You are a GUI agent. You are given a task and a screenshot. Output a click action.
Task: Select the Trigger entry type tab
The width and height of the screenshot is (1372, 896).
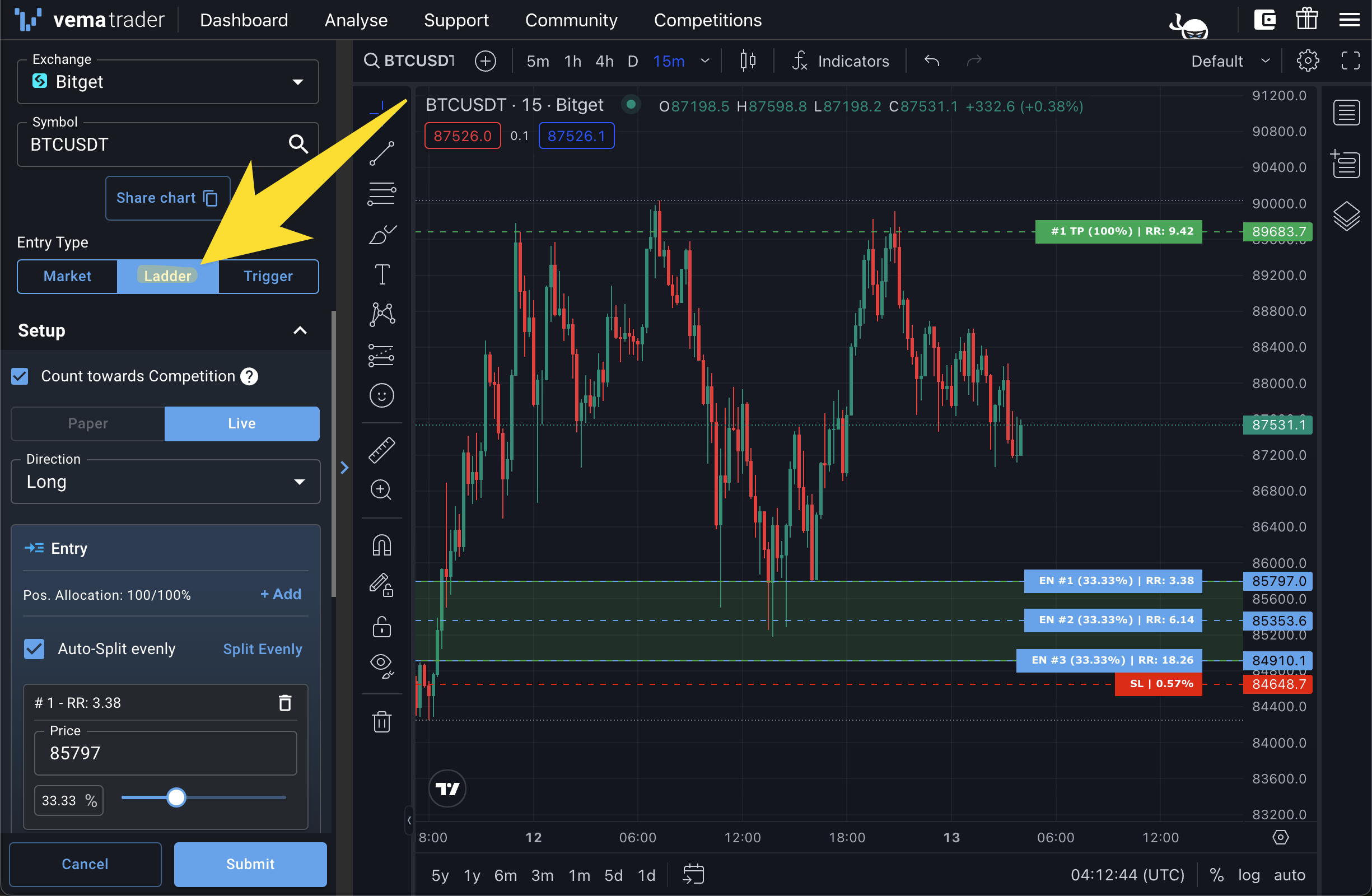coord(268,276)
